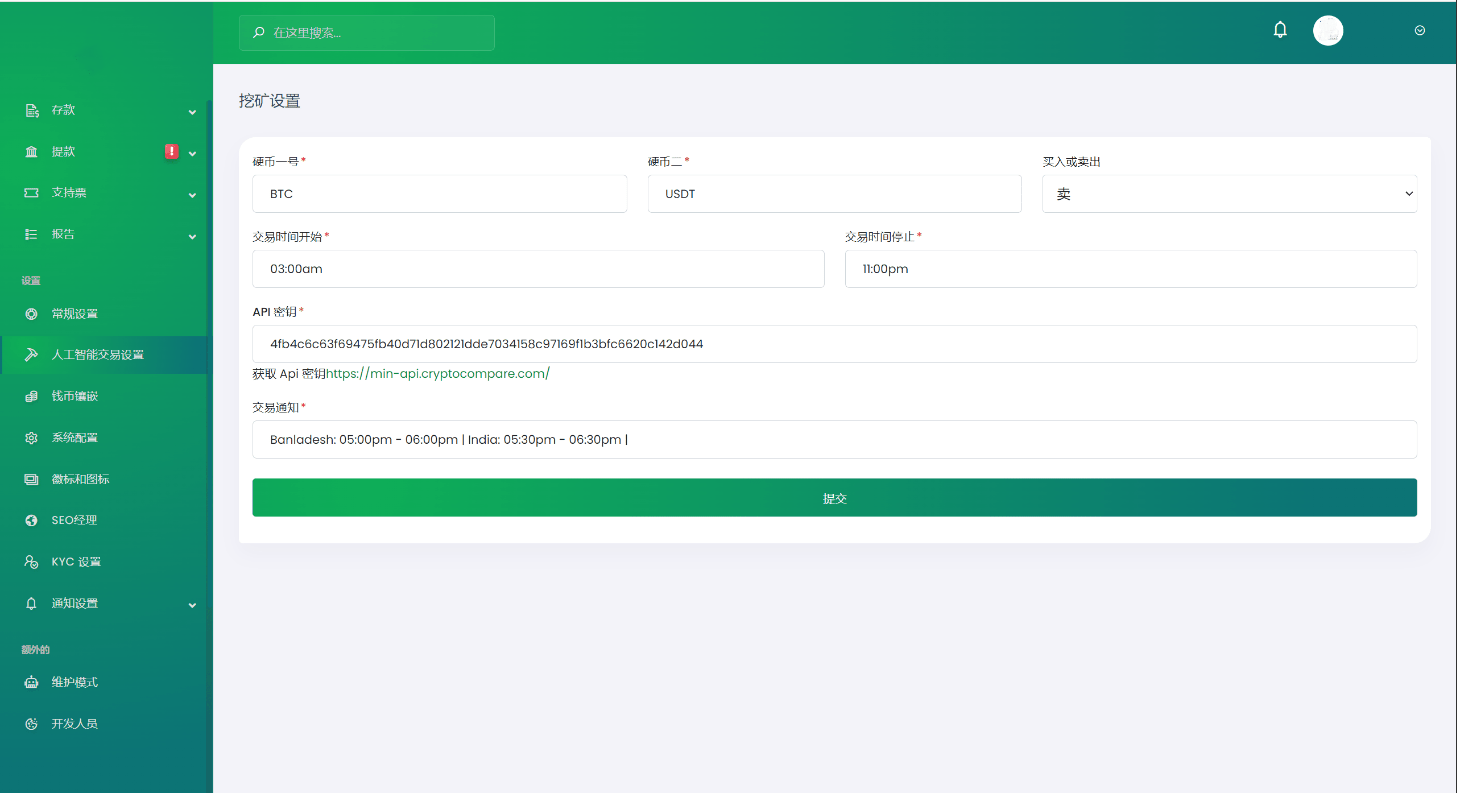The height and width of the screenshot is (793, 1457).
Task: Open notifications bell in top bar
Action: [1280, 30]
